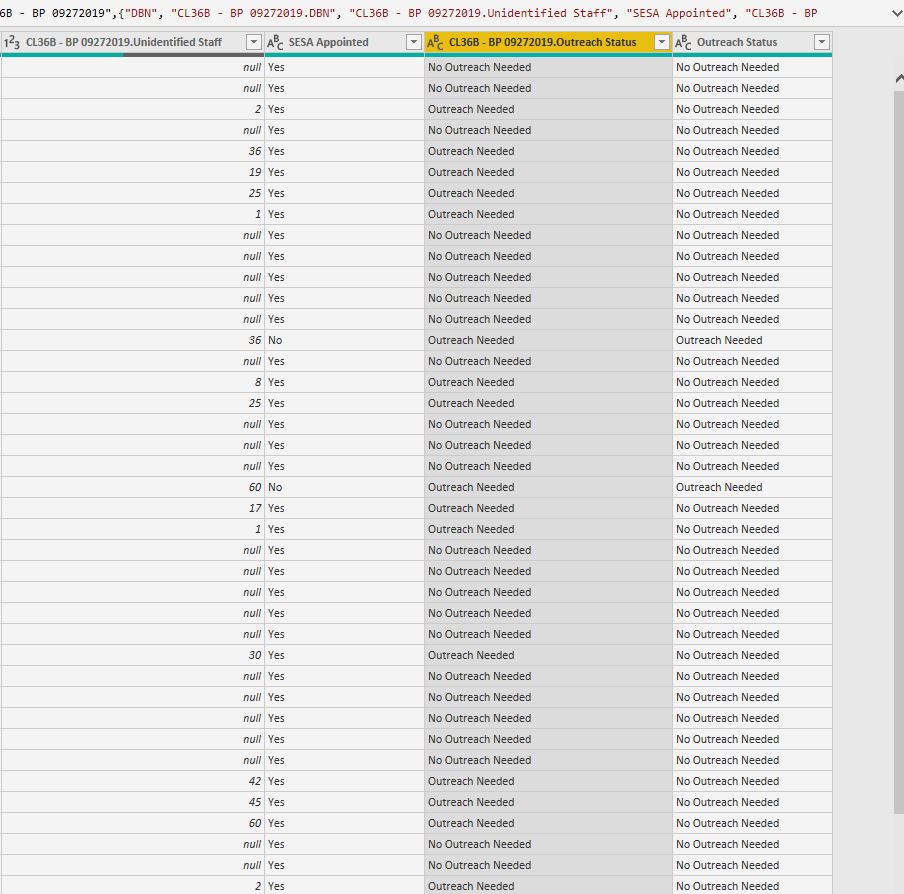
Task: Open filter dropdown on highlighted CL36B Outreach Status column
Action: pyautogui.click(x=662, y=42)
